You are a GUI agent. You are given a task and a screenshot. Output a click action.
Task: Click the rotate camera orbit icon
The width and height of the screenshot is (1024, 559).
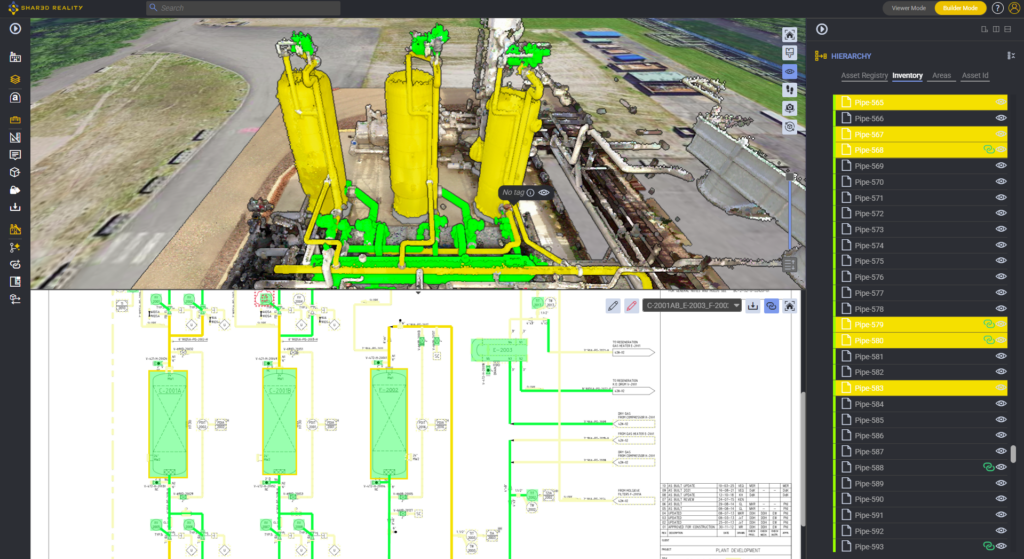[x=790, y=127]
